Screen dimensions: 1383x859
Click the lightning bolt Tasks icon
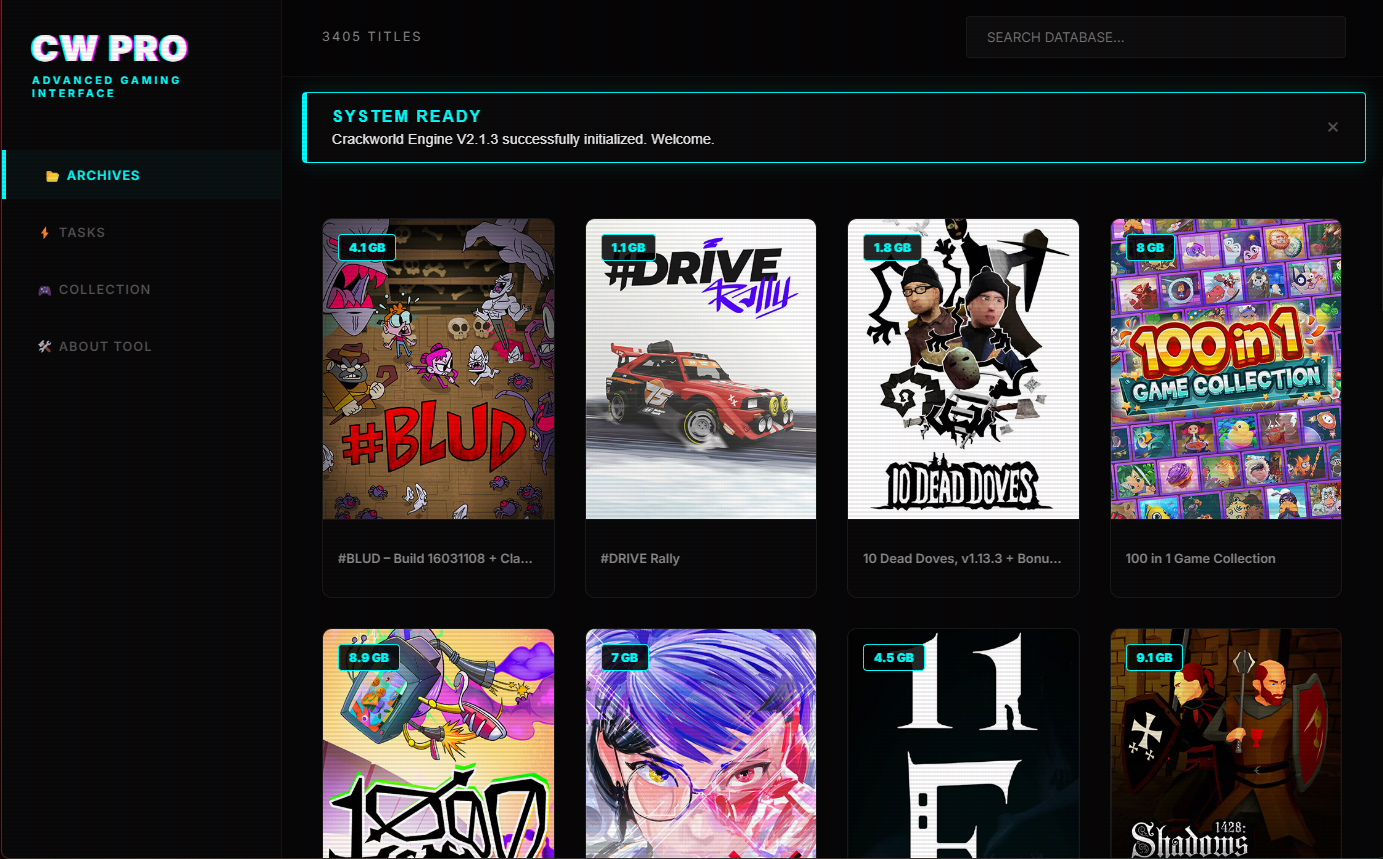pos(44,233)
